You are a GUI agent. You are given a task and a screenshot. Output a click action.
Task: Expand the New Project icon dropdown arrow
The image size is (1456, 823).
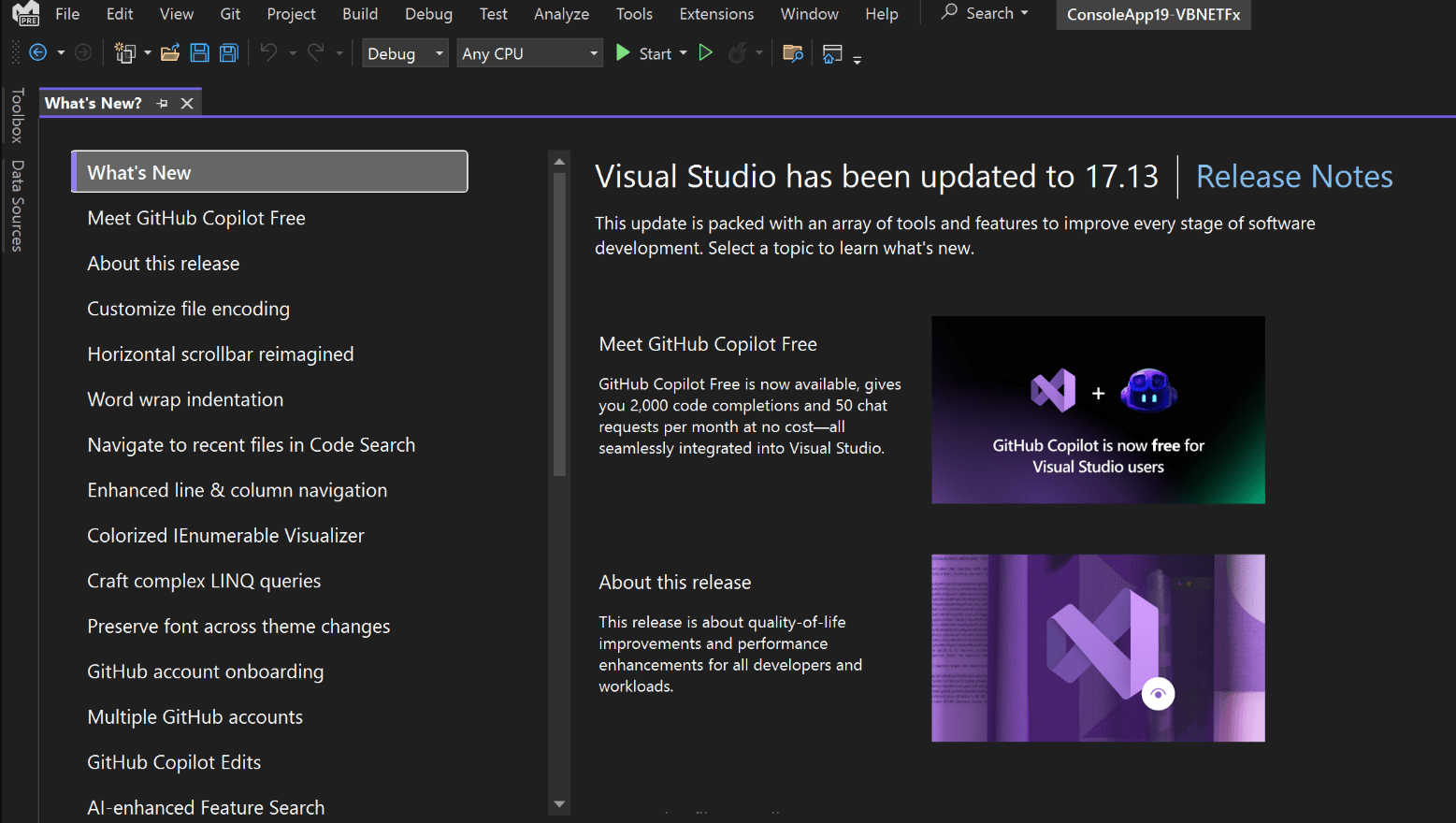(x=148, y=53)
